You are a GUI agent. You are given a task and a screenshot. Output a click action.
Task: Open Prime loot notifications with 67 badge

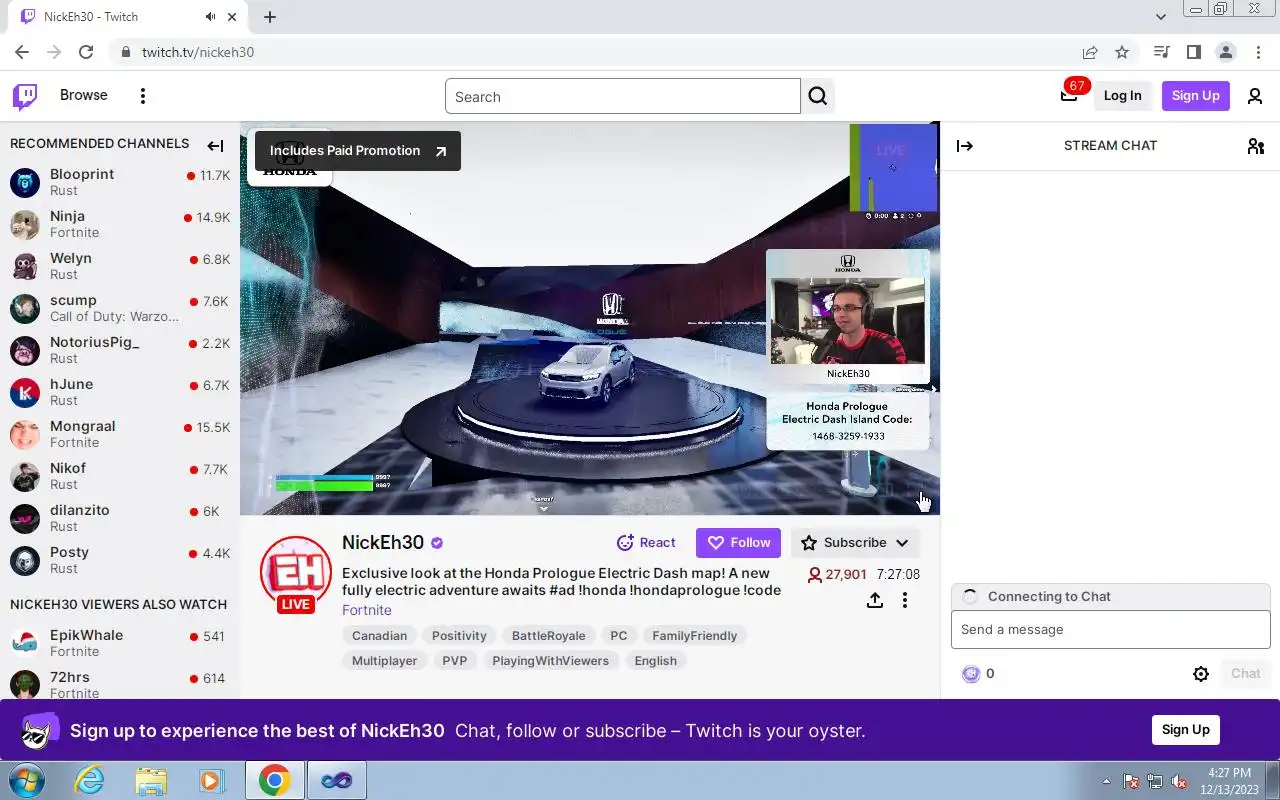pos(1069,95)
